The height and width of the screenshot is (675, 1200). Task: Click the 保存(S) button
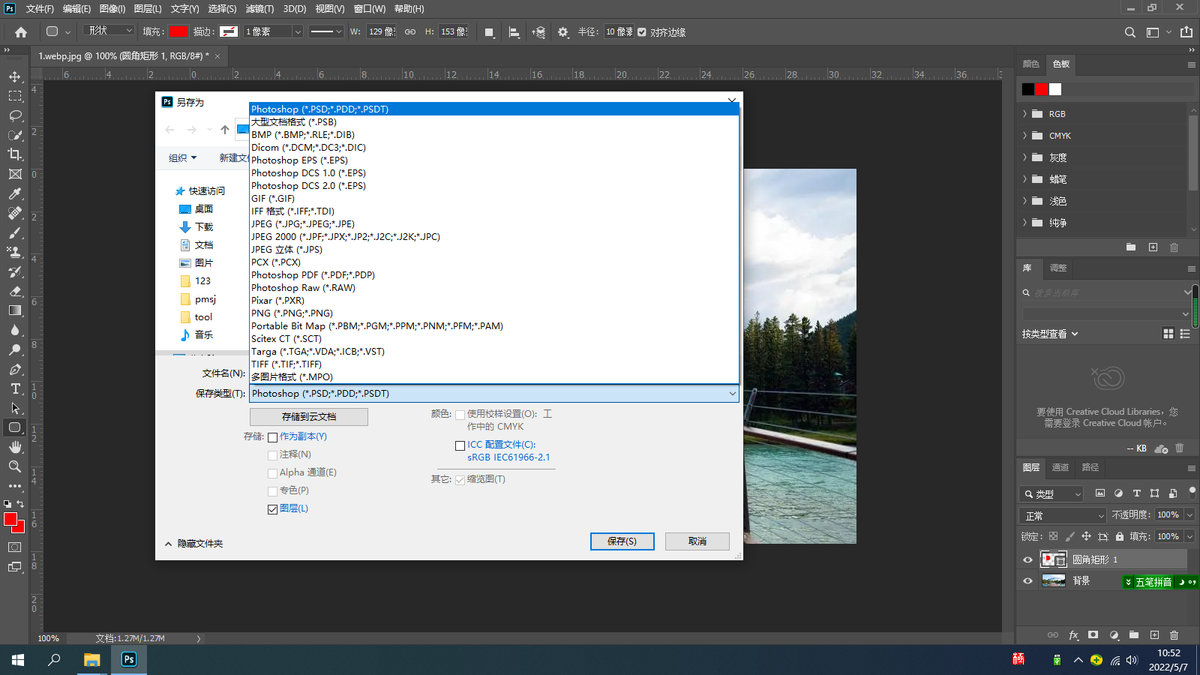coord(622,541)
